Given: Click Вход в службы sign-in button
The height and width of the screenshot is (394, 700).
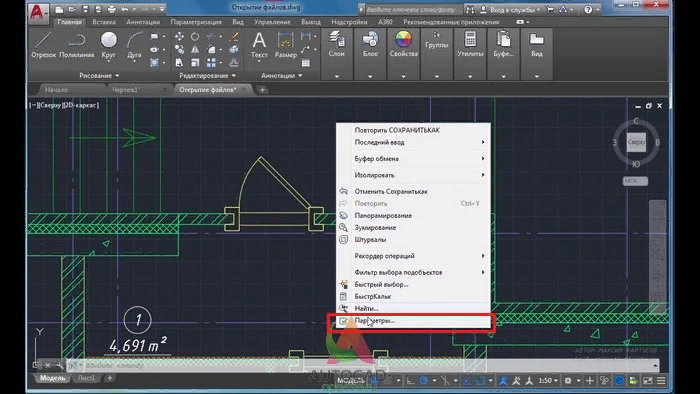Looking at the screenshot, I should coord(510,9).
